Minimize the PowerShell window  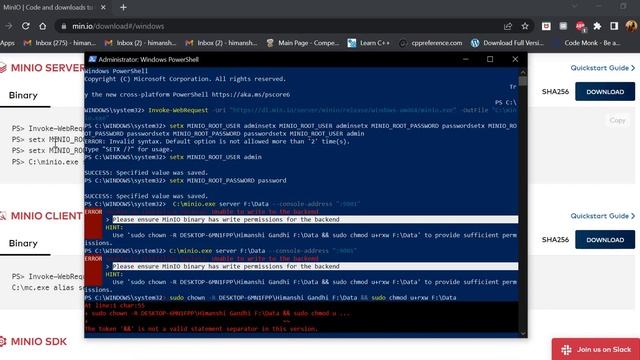466,59
